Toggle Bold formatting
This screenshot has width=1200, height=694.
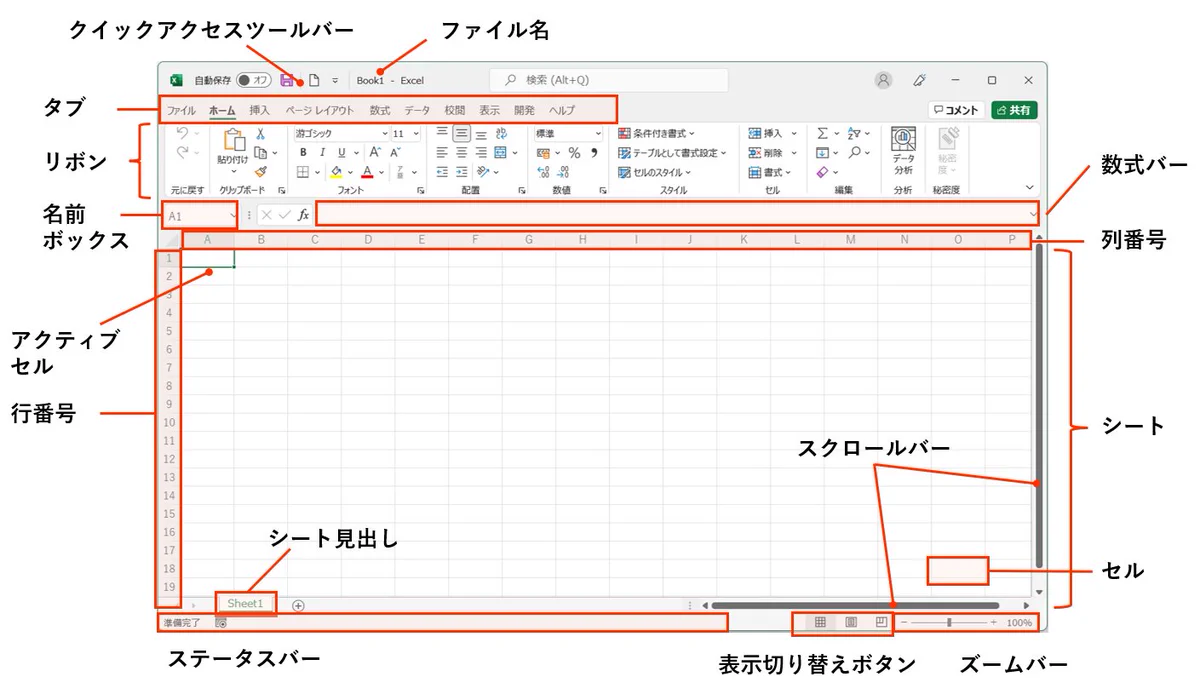pos(303,152)
